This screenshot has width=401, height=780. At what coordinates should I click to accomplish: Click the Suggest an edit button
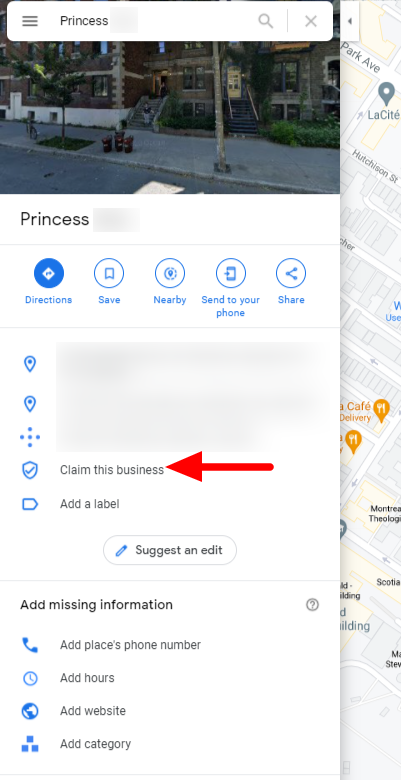click(x=170, y=550)
